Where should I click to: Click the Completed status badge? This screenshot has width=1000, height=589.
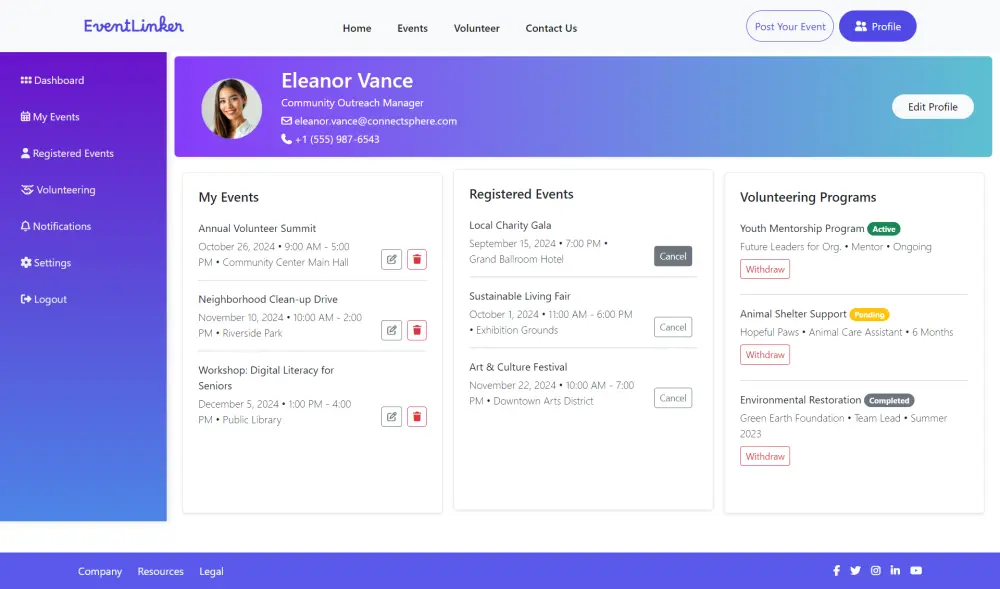click(x=889, y=400)
